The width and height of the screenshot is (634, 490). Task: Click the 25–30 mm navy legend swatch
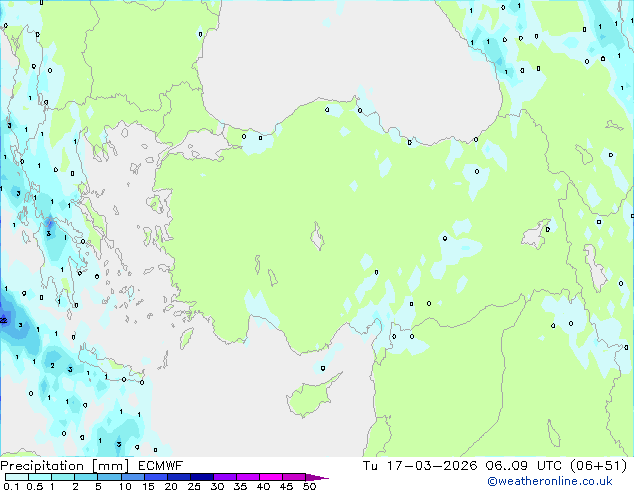(201, 477)
